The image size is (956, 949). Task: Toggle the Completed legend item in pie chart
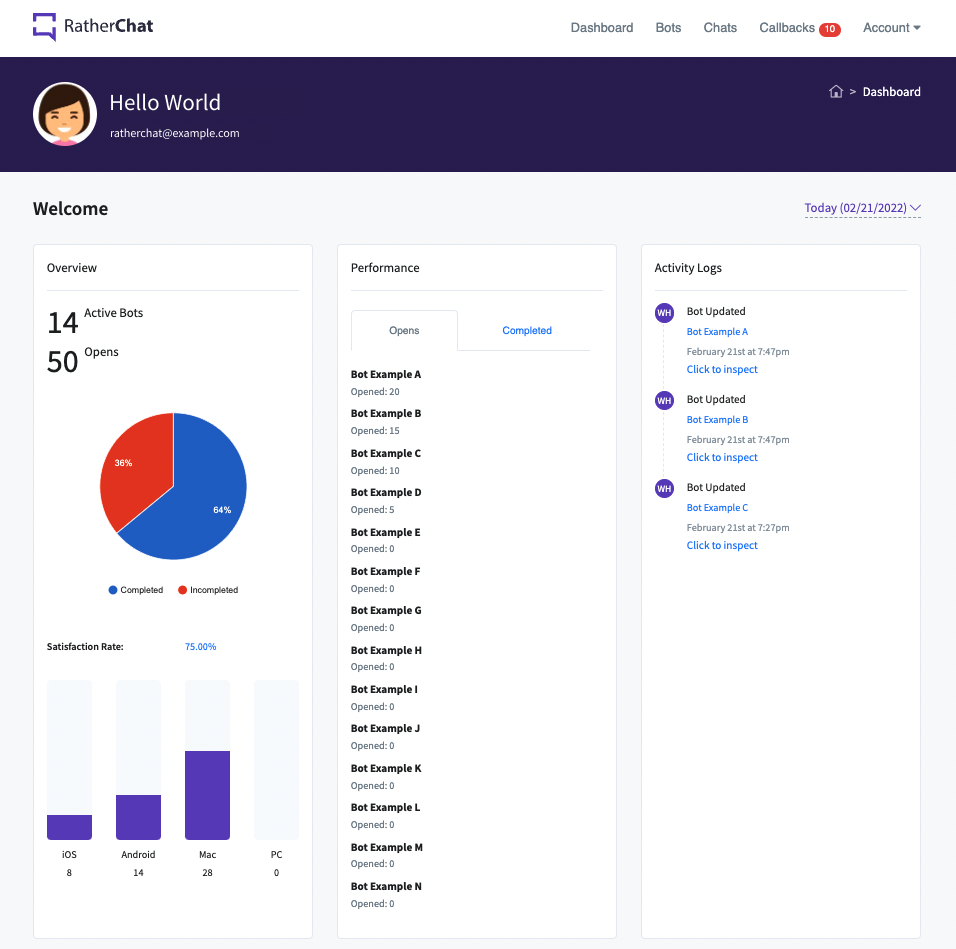(136, 590)
